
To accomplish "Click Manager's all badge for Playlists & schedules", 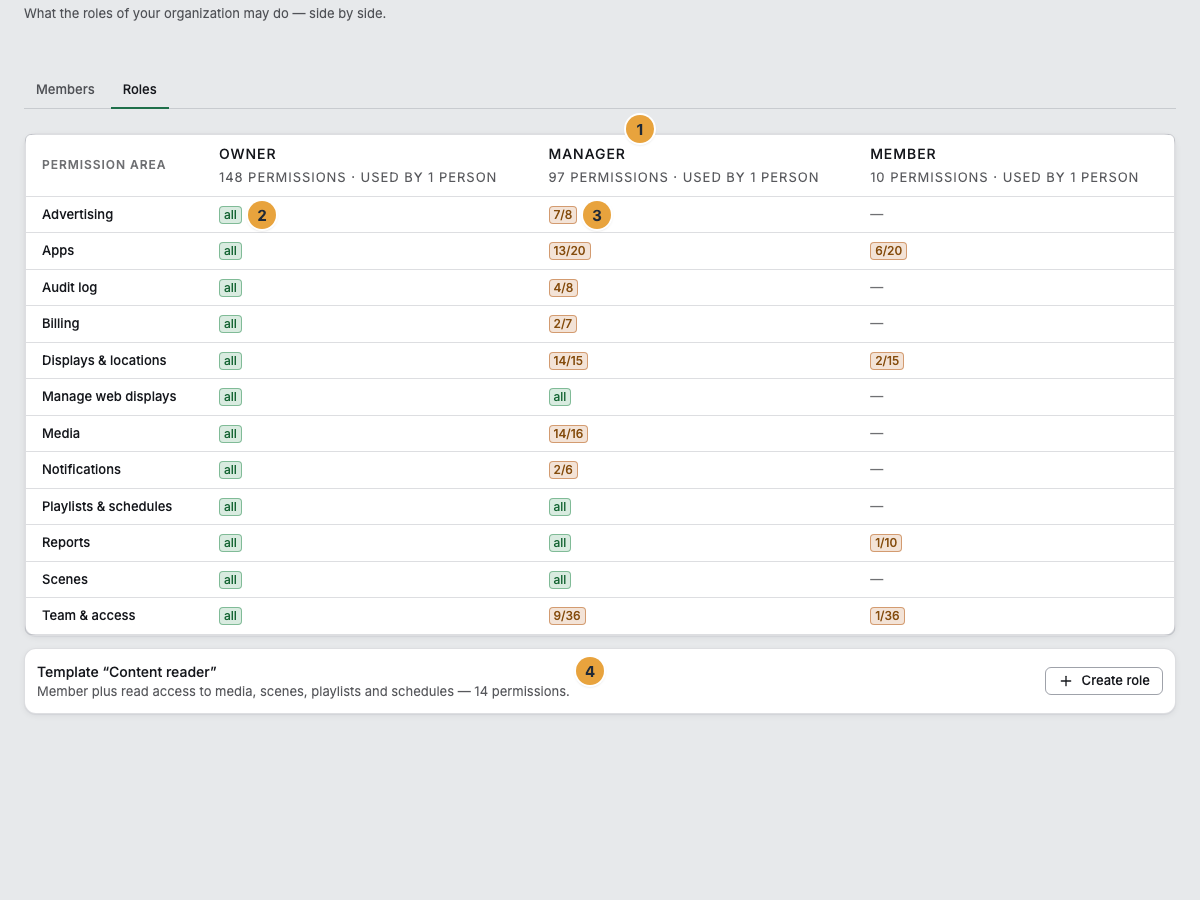I will pos(560,507).
